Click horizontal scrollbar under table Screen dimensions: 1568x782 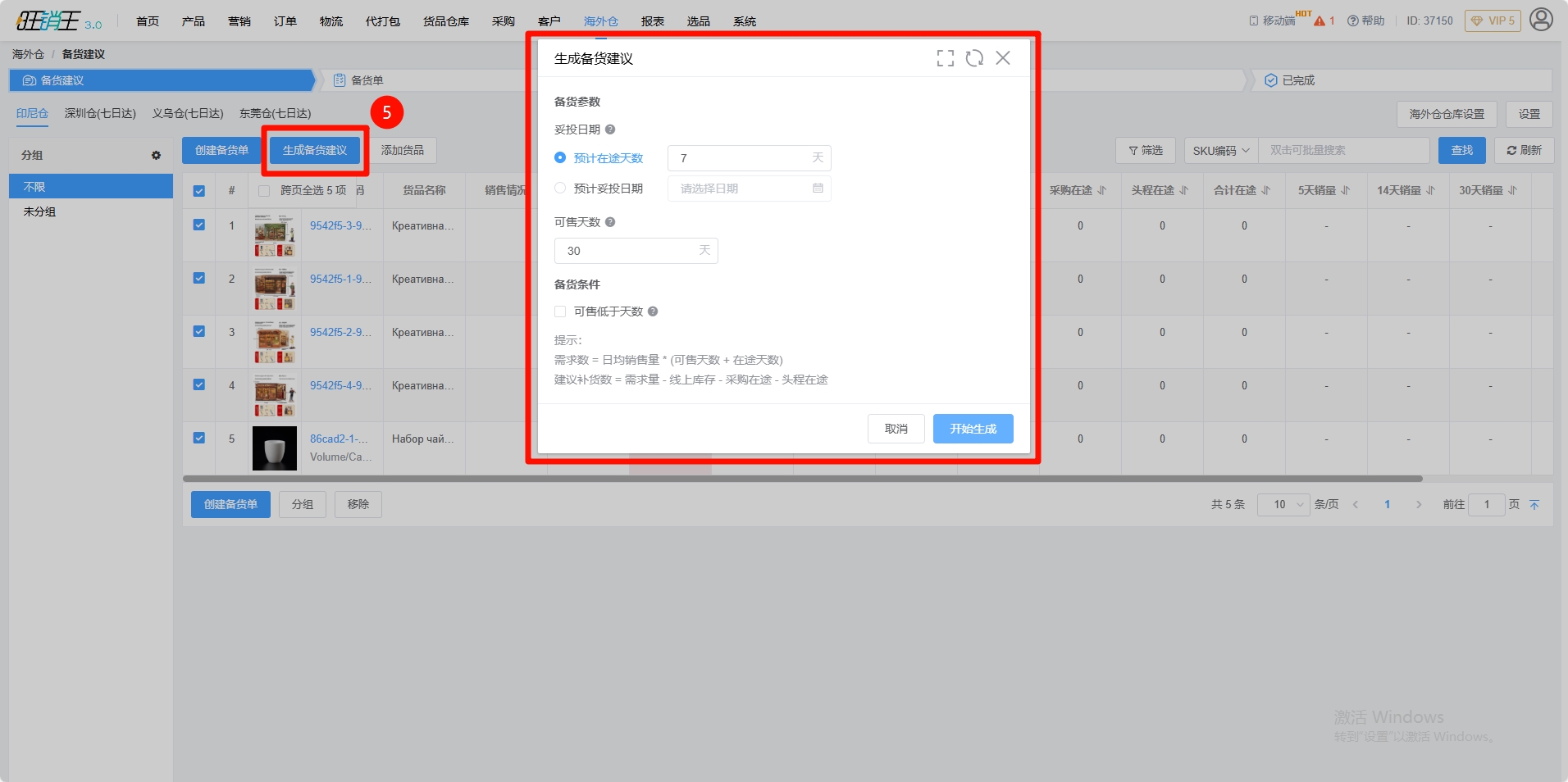pyautogui.click(x=802, y=479)
